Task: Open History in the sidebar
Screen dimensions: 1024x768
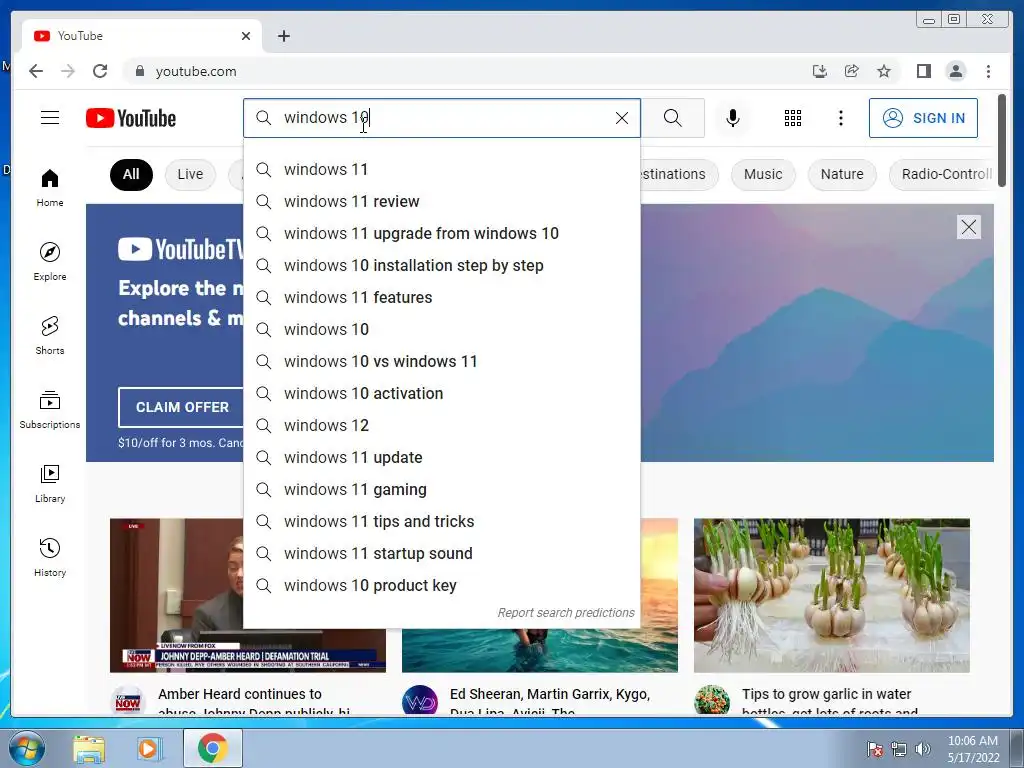Action: coord(50,557)
